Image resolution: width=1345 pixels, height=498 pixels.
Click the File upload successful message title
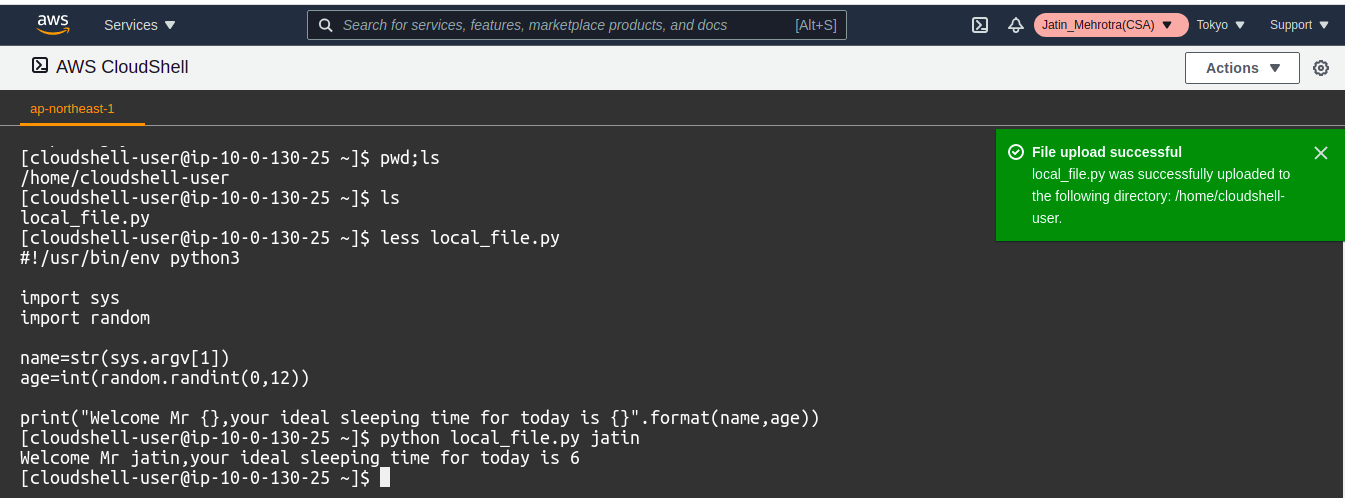1107,152
